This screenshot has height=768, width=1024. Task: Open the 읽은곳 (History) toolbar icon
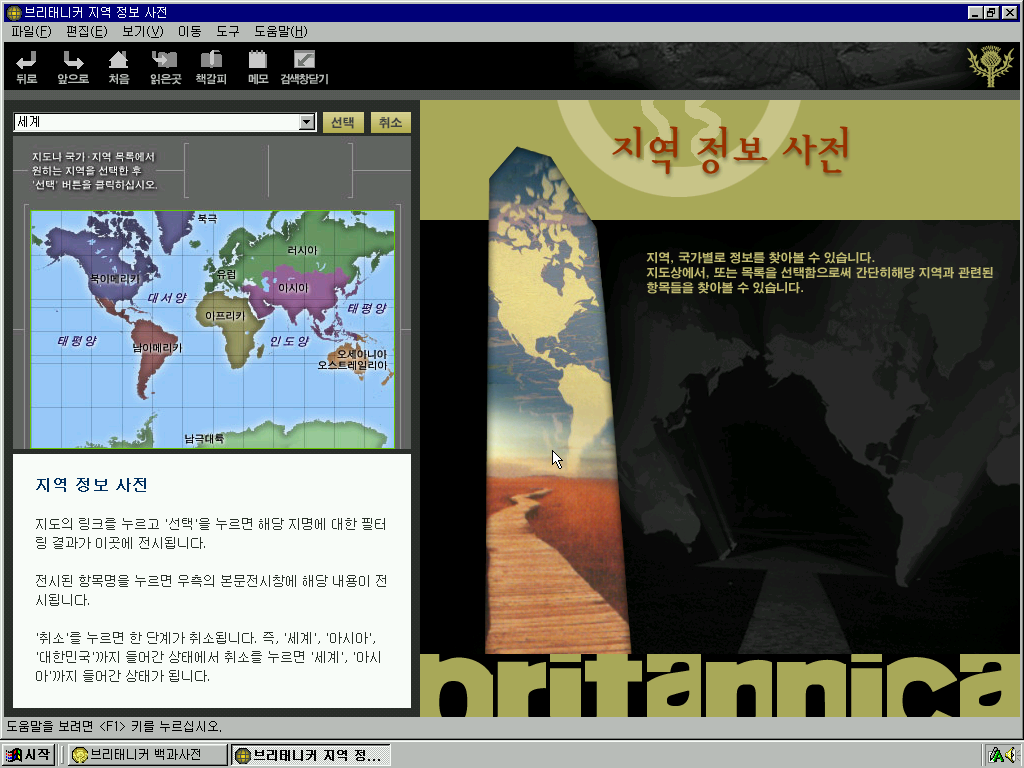click(x=165, y=67)
